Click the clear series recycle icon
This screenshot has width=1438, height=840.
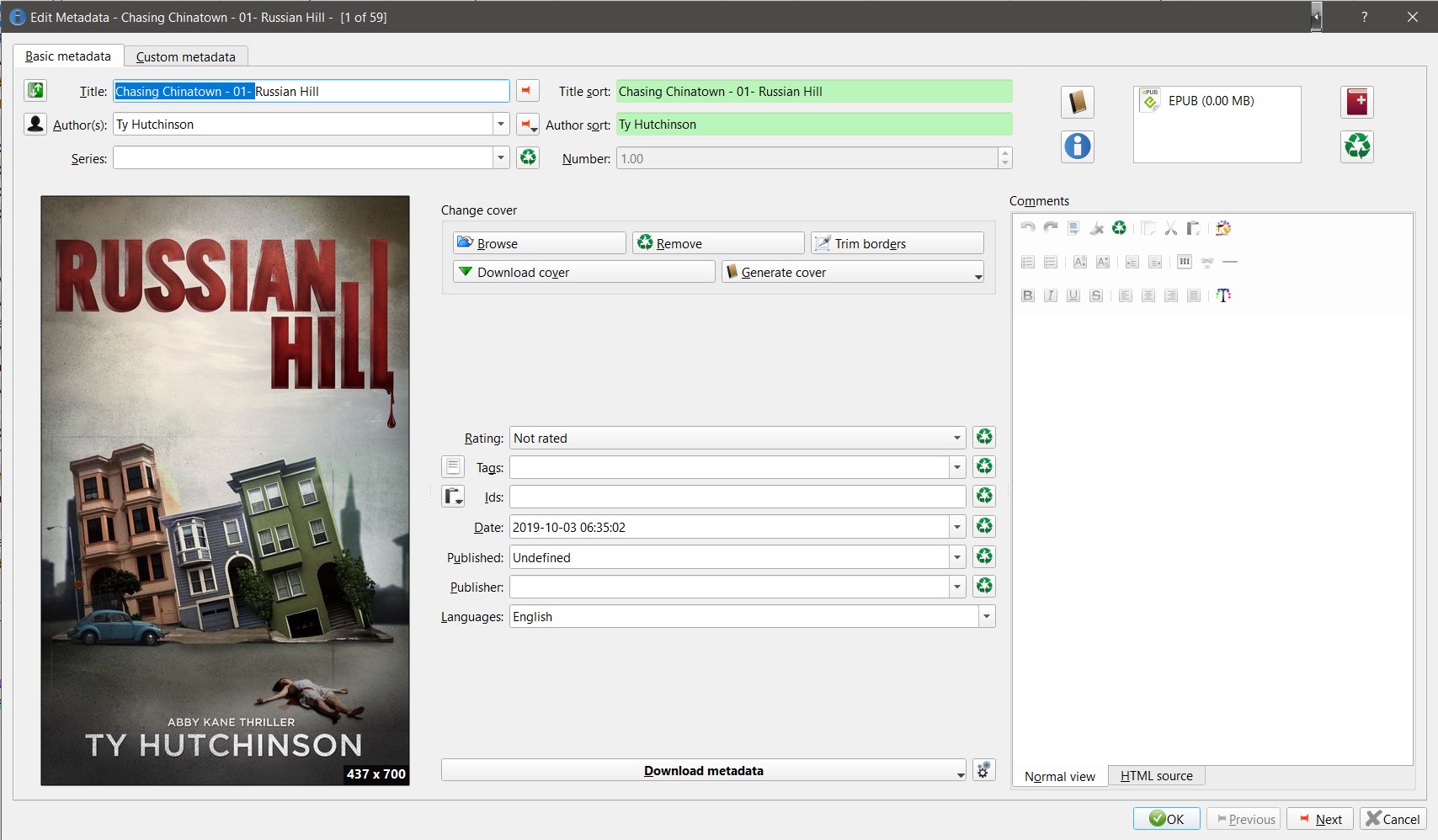(528, 157)
